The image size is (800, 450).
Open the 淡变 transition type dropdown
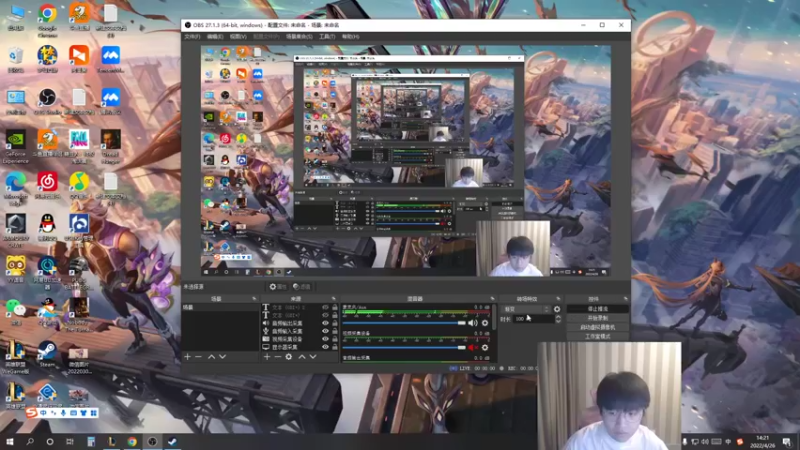526,309
